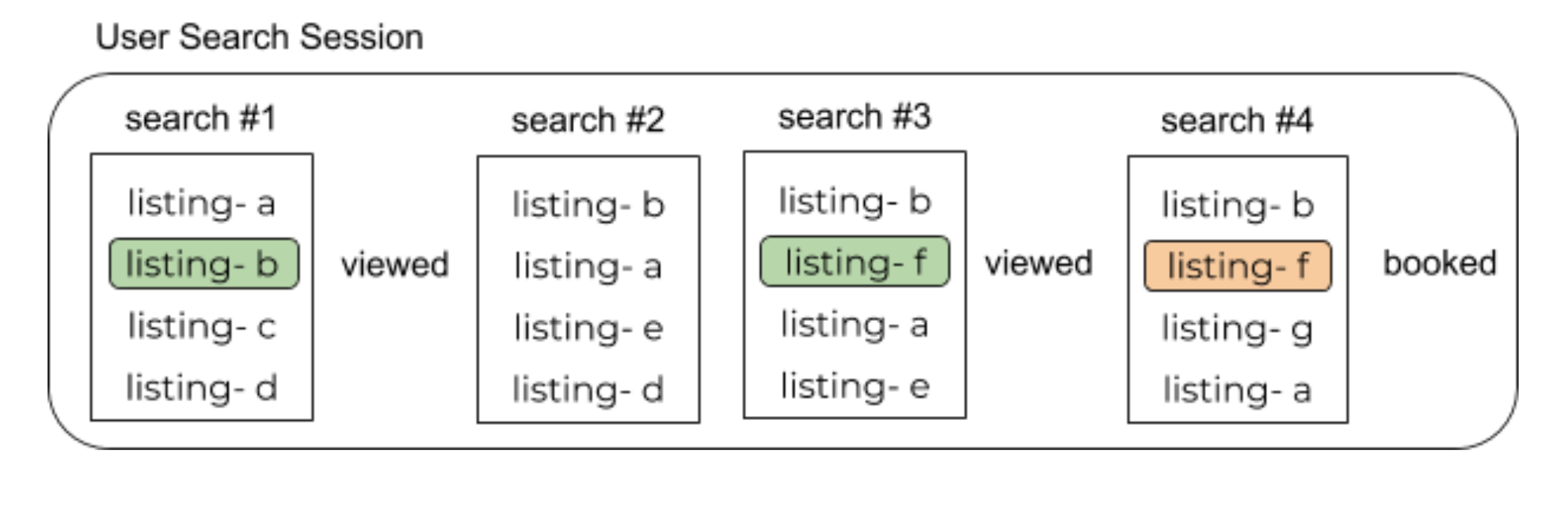Select listing-c in search #1 results
1568x523 pixels.
pos(201,326)
